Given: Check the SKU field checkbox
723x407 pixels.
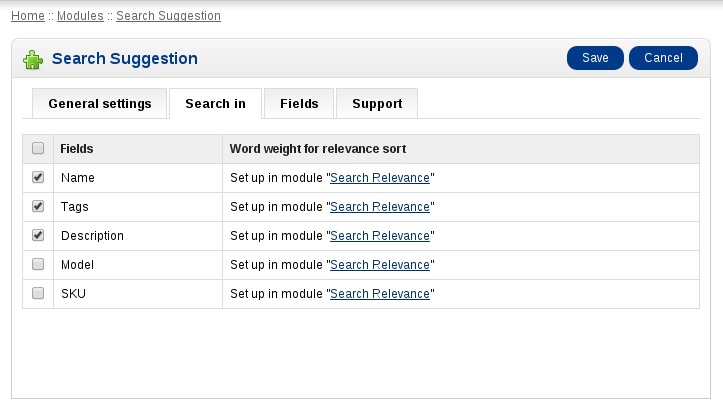Looking at the screenshot, I should [x=38, y=293].
